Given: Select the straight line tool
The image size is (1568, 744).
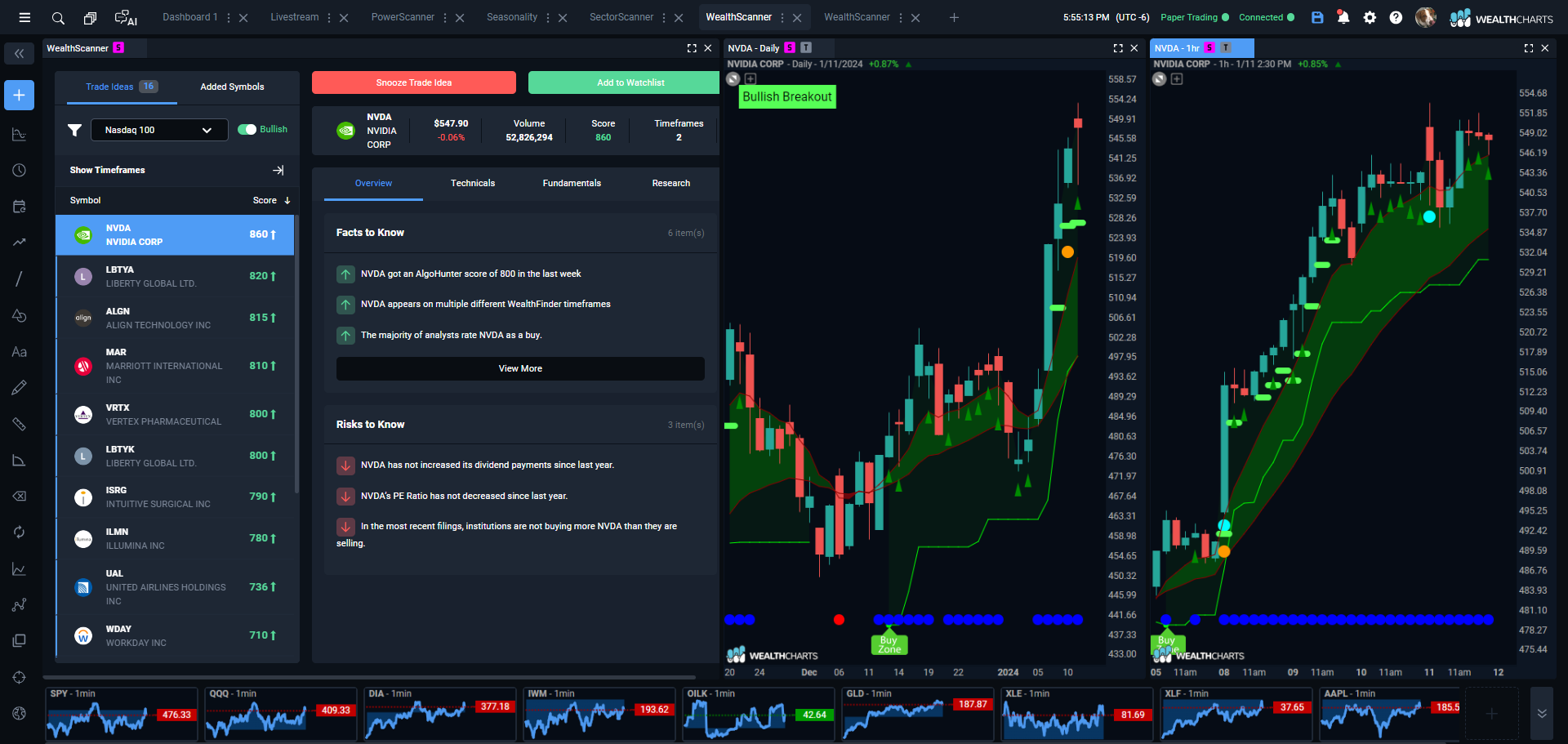Looking at the screenshot, I should 19,278.
